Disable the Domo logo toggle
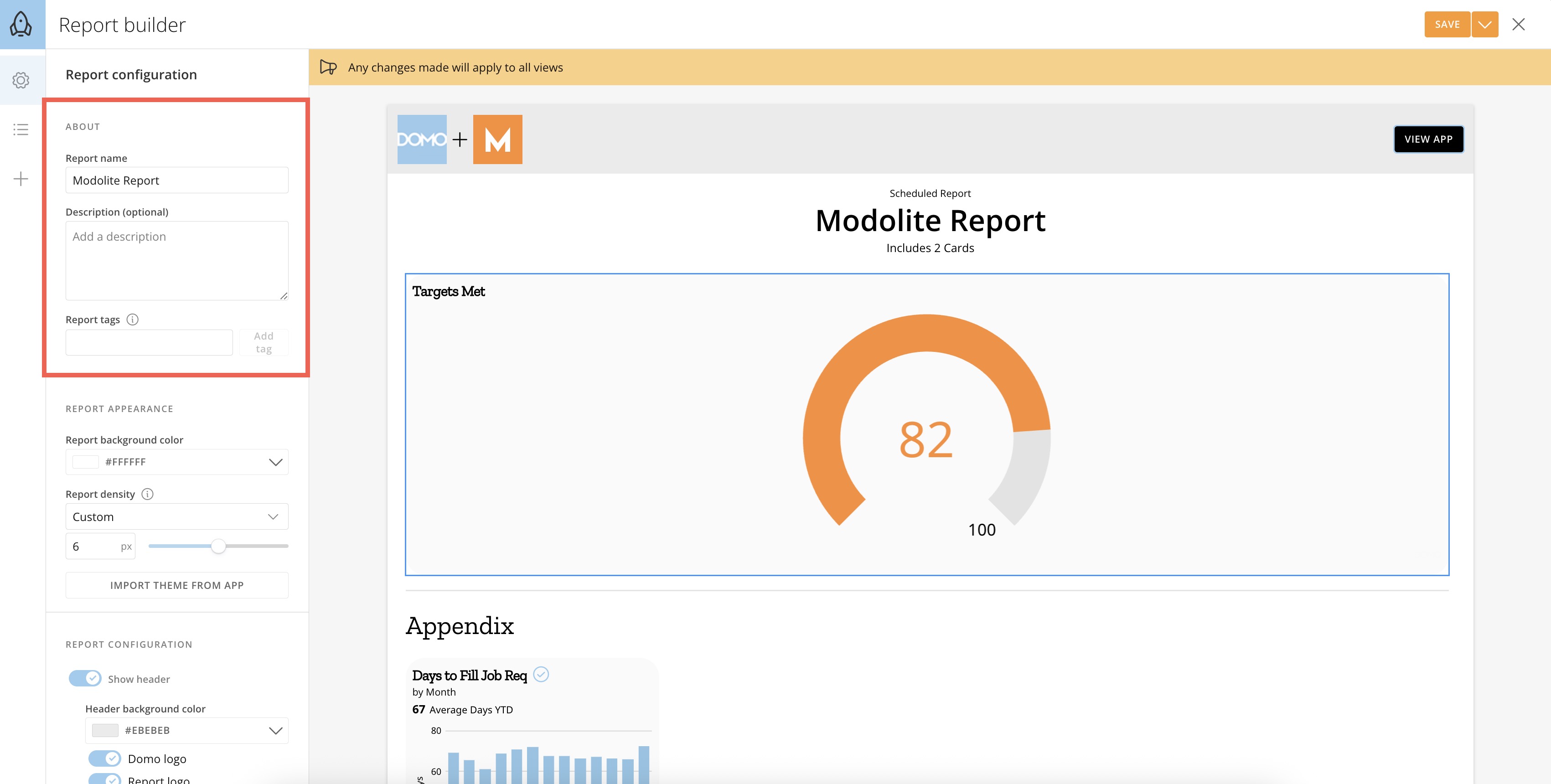The height and width of the screenshot is (784, 1551). coord(105,758)
